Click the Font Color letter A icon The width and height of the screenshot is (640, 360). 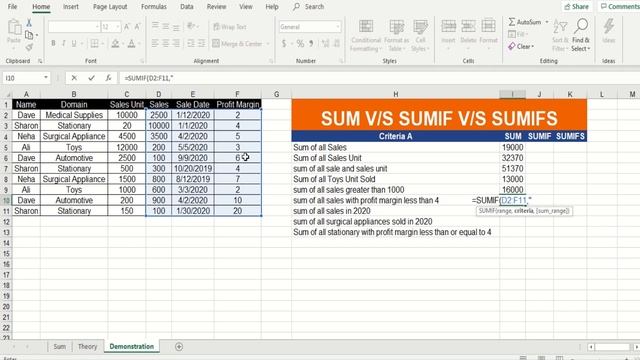coord(131,43)
